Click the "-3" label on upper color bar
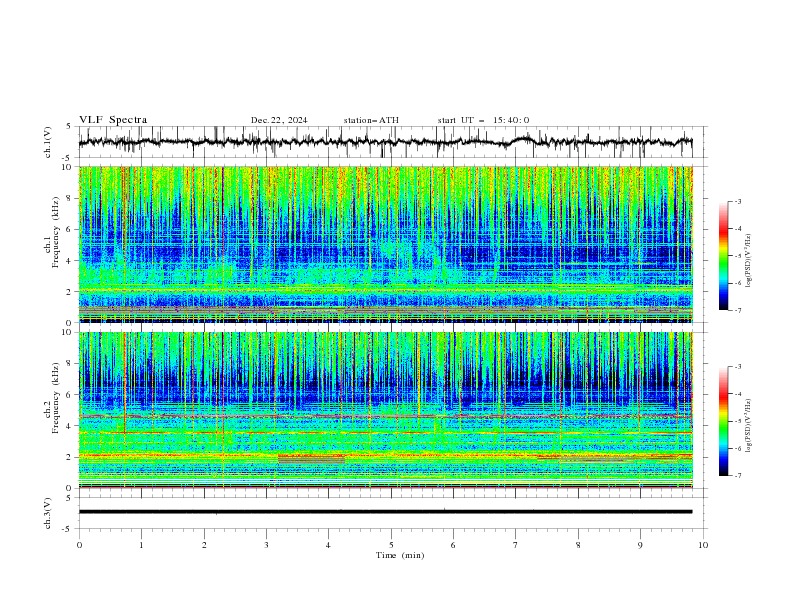Image resolution: width=792 pixels, height=612 pixels. tap(737, 201)
